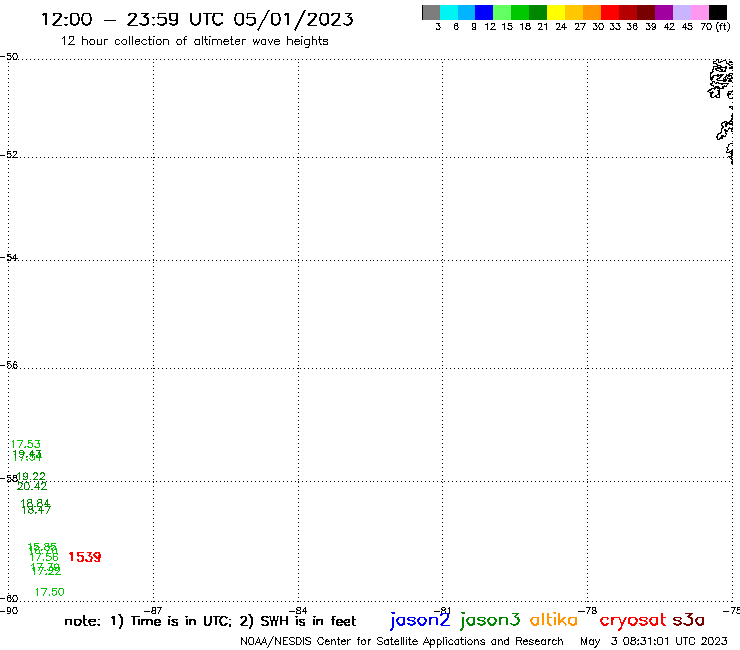Click the wave height value 17.53

pos(26,444)
